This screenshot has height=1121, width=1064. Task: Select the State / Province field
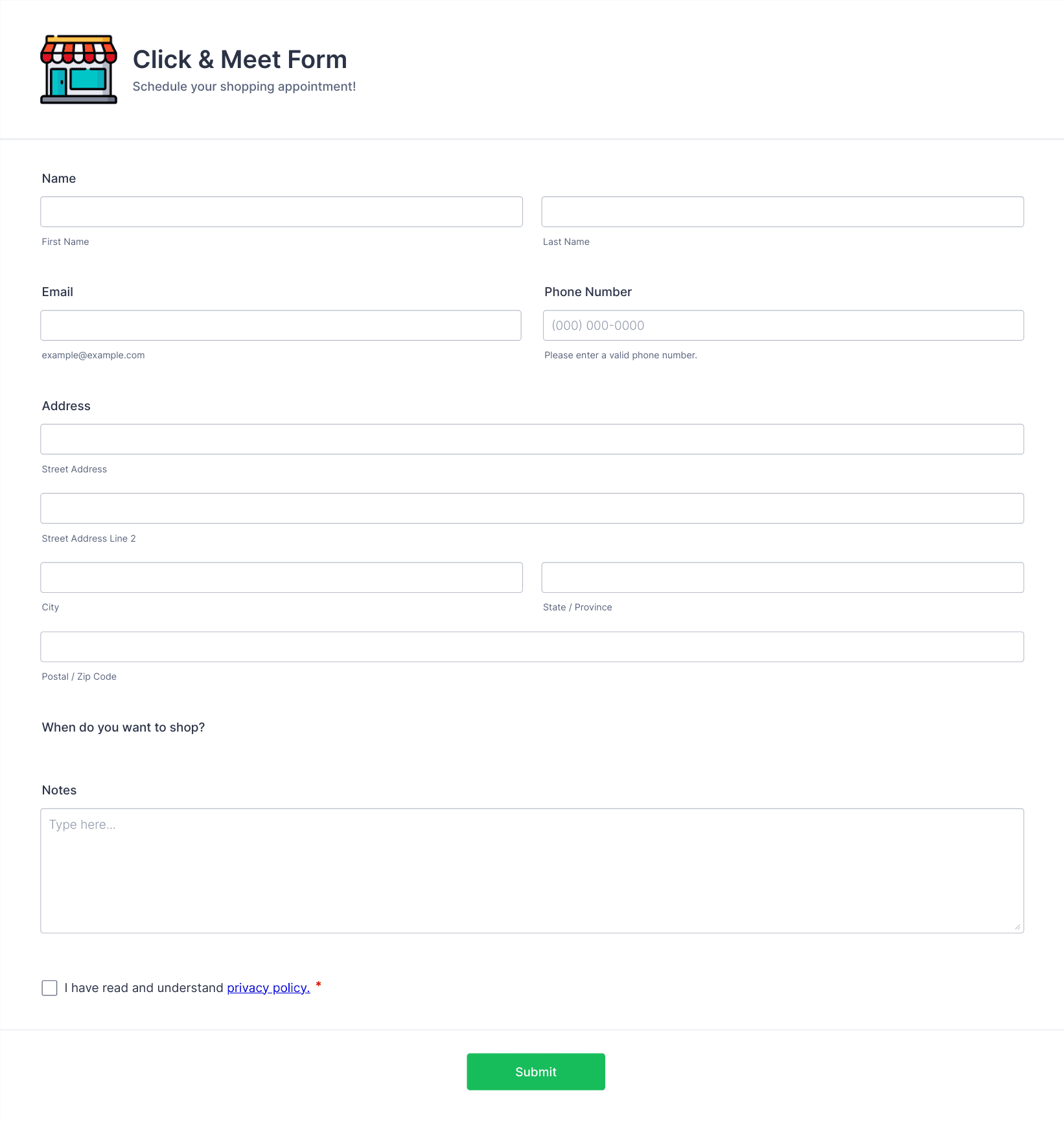coord(783,577)
